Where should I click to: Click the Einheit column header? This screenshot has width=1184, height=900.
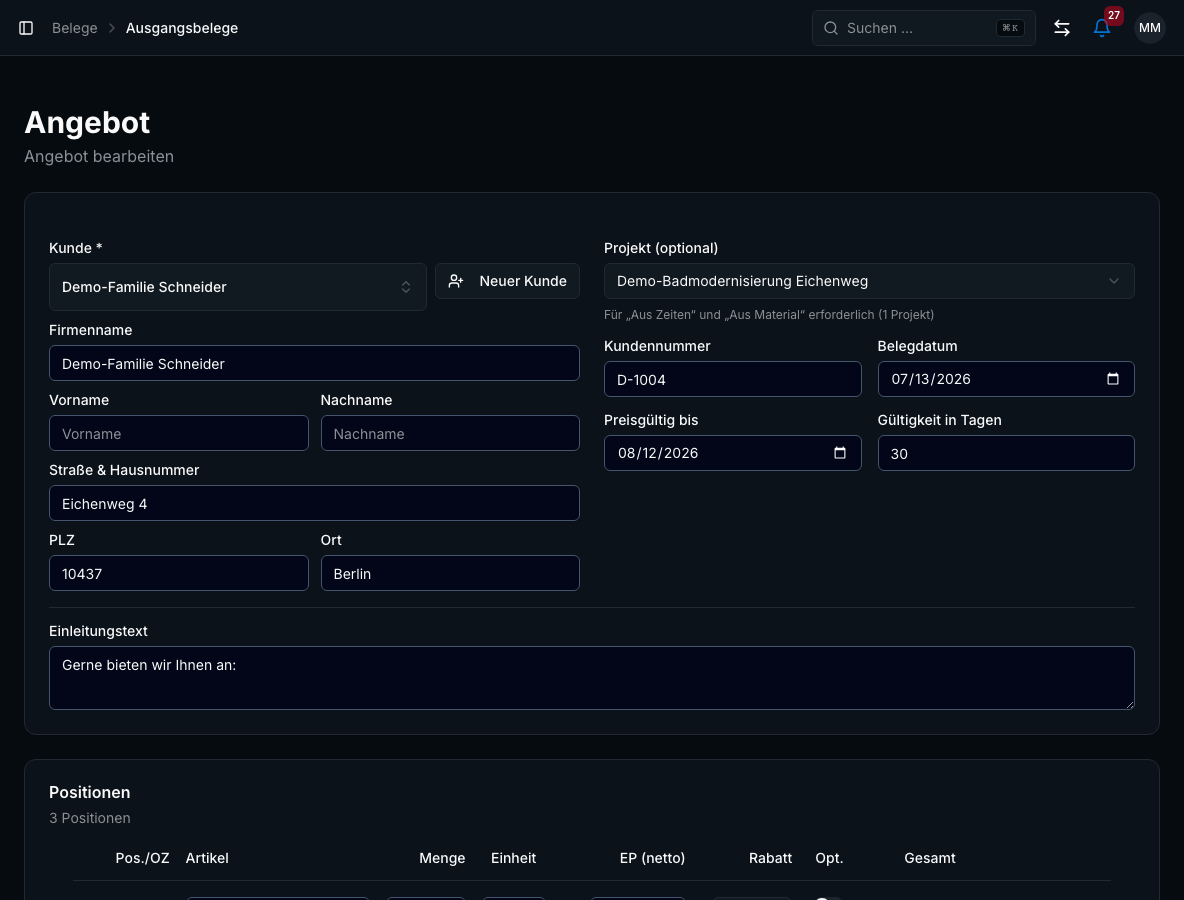(x=513, y=858)
